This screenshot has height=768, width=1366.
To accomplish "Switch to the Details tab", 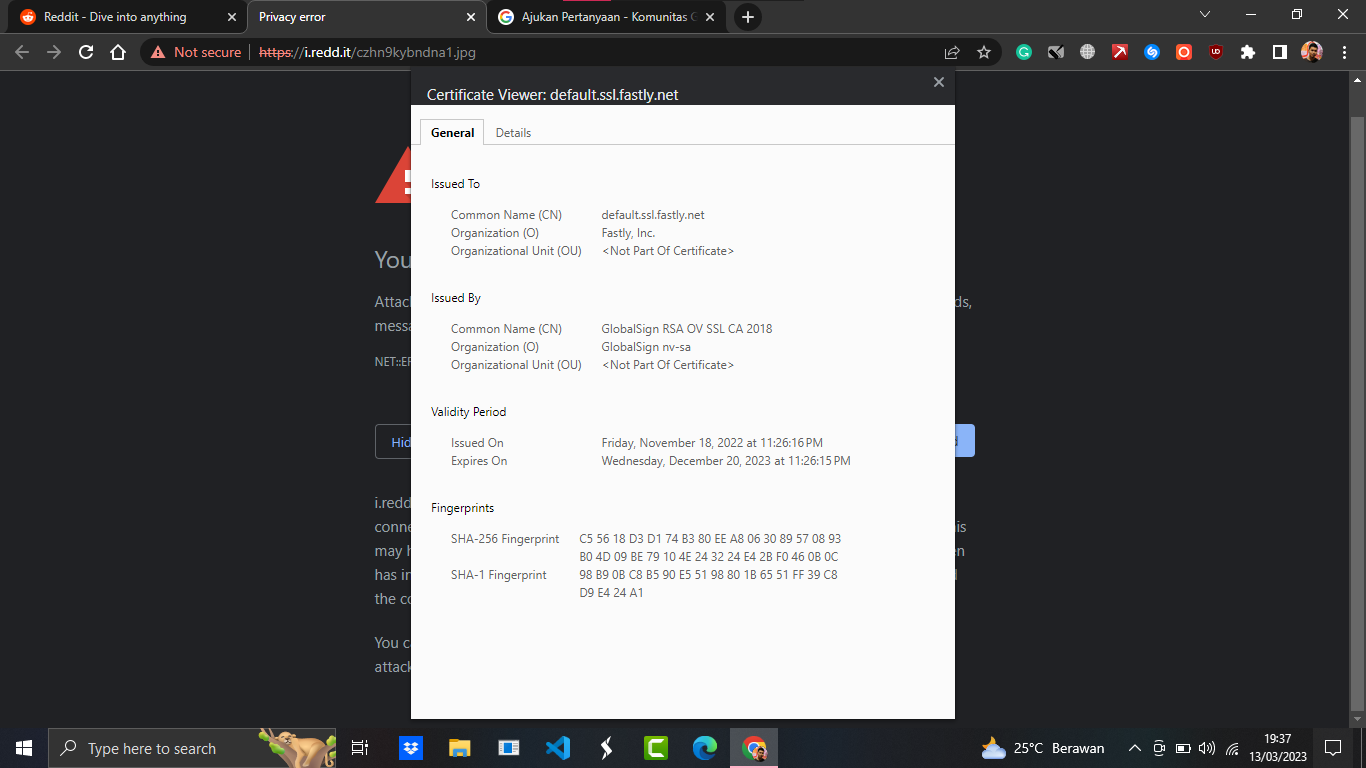I will coord(513,133).
